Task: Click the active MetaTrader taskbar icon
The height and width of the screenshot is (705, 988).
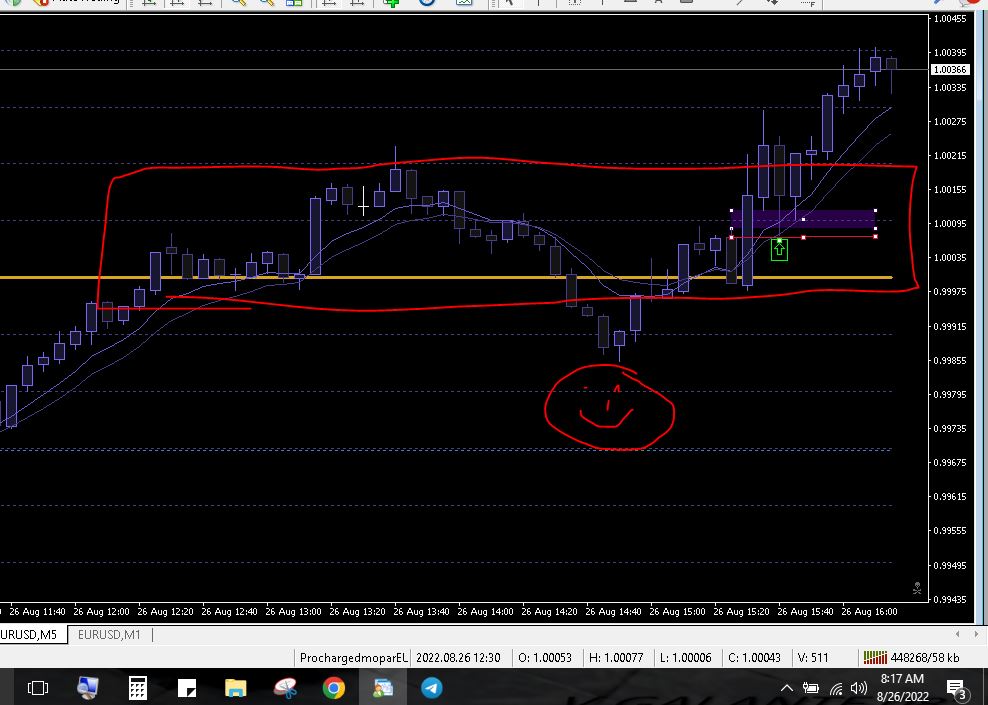Action: click(383, 688)
